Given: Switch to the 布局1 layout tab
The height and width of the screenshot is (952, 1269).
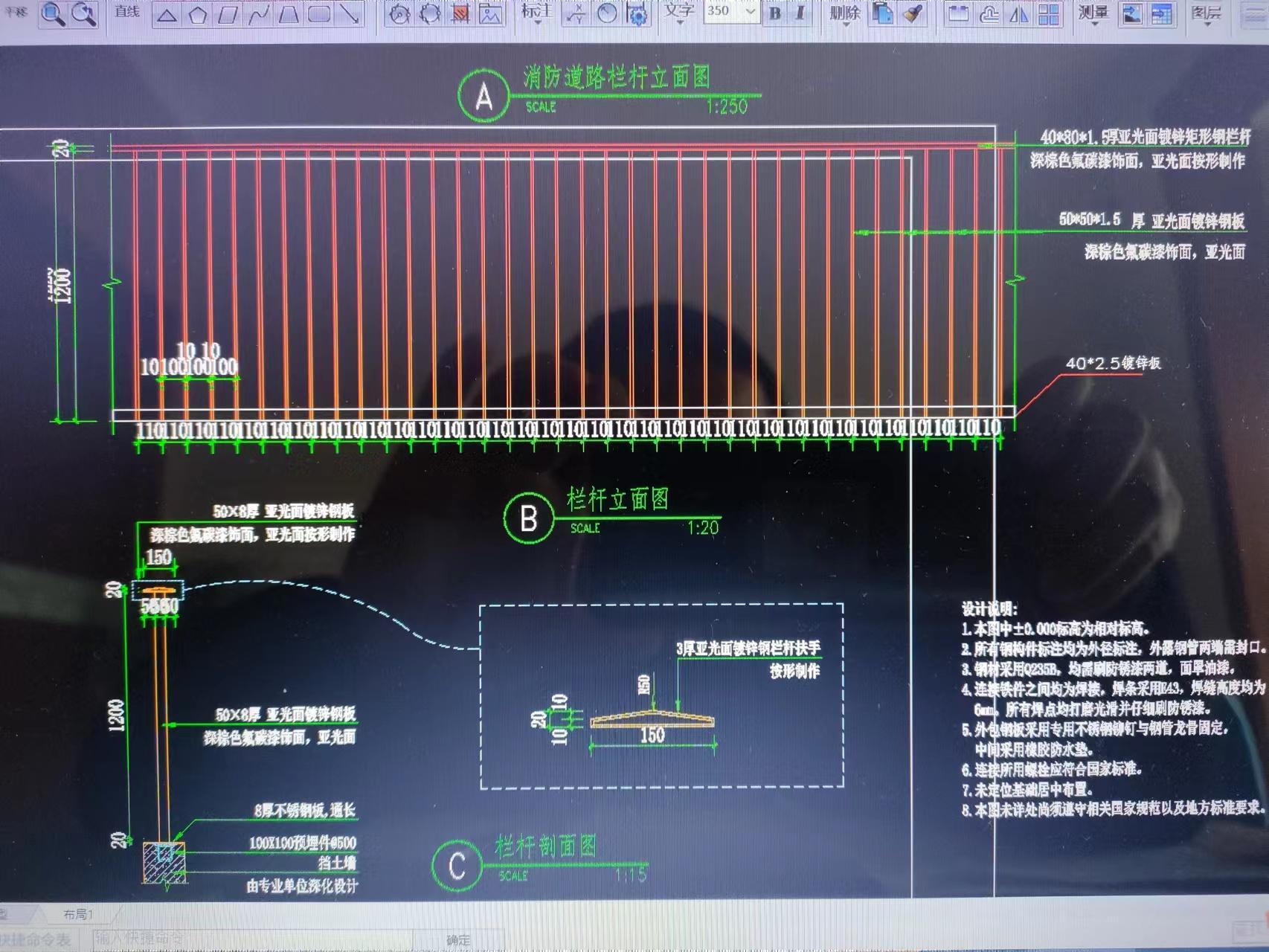Looking at the screenshot, I should tap(78, 914).
